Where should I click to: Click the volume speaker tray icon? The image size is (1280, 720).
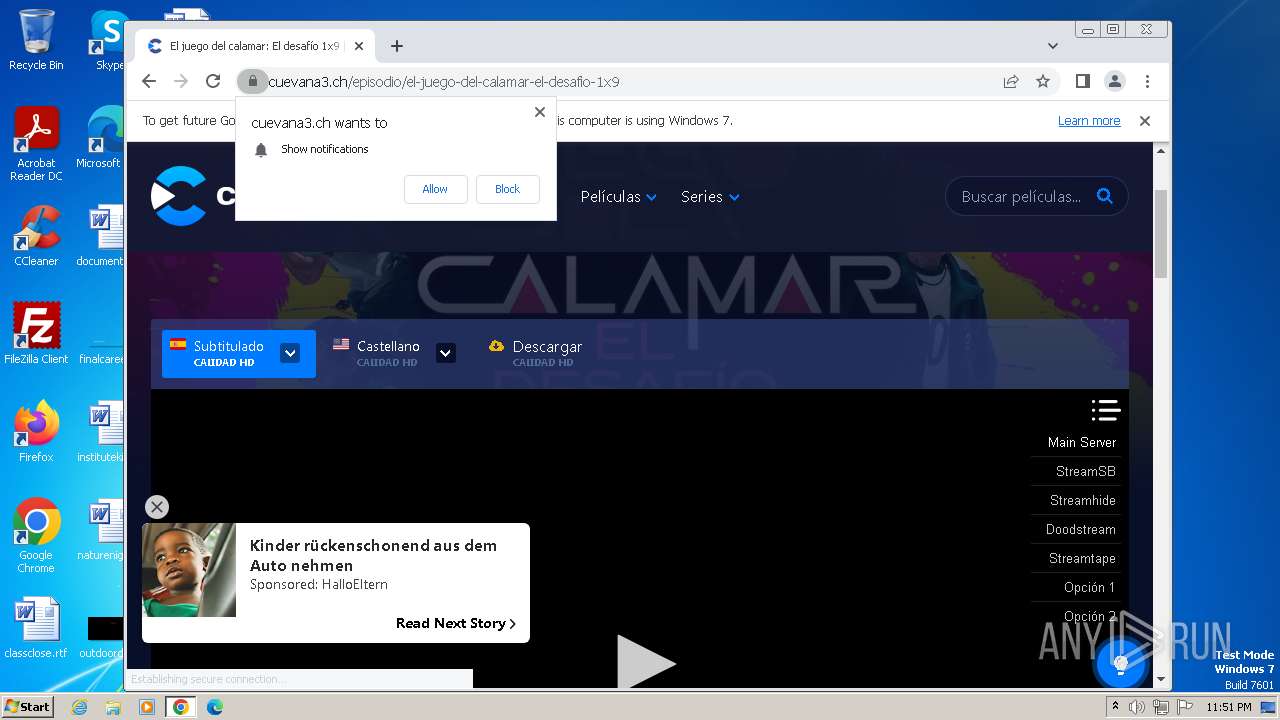tap(1137, 707)
